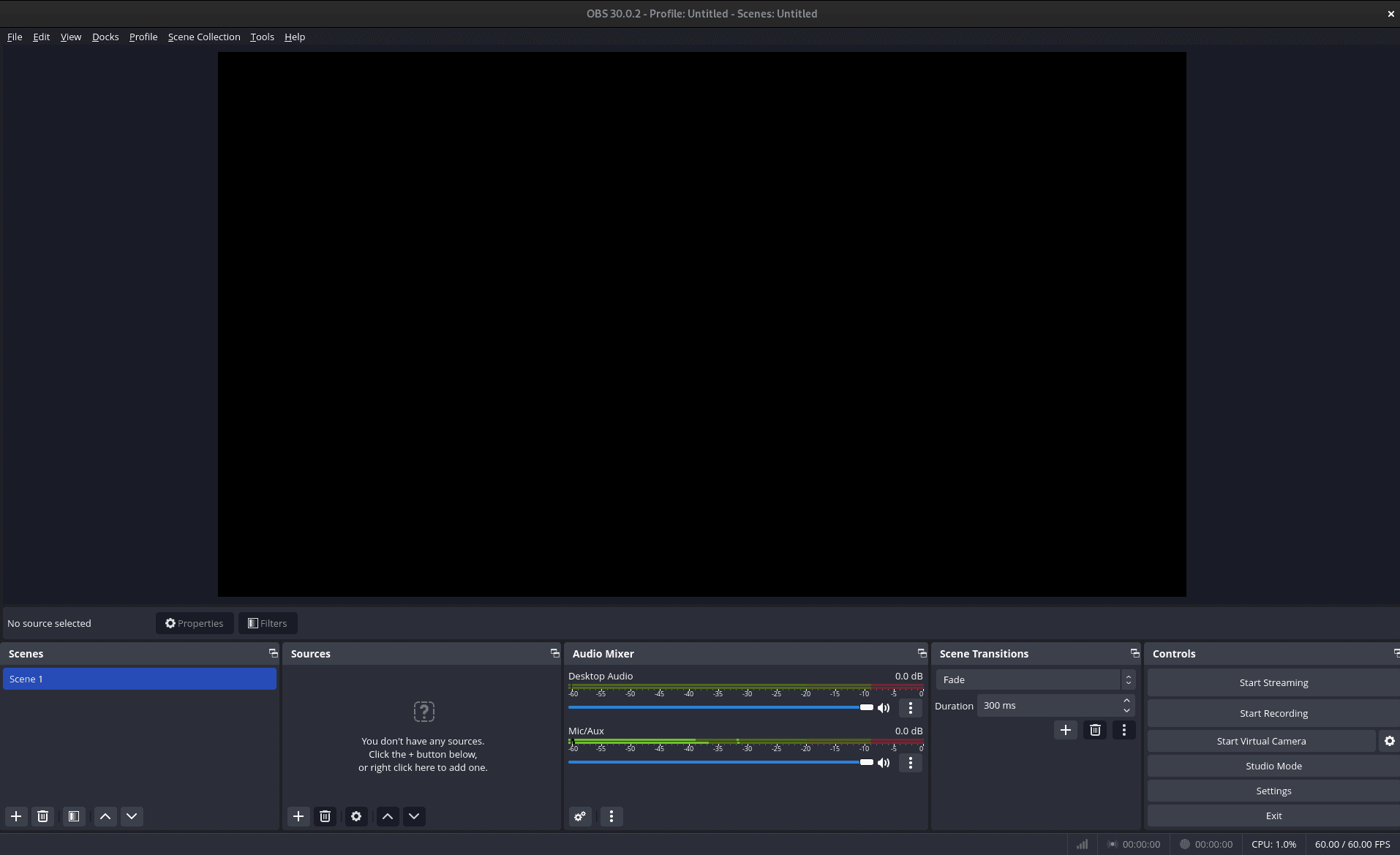Open the Help menu
The width and height of the screenshot is (1400, 855).
click(295, 37)
